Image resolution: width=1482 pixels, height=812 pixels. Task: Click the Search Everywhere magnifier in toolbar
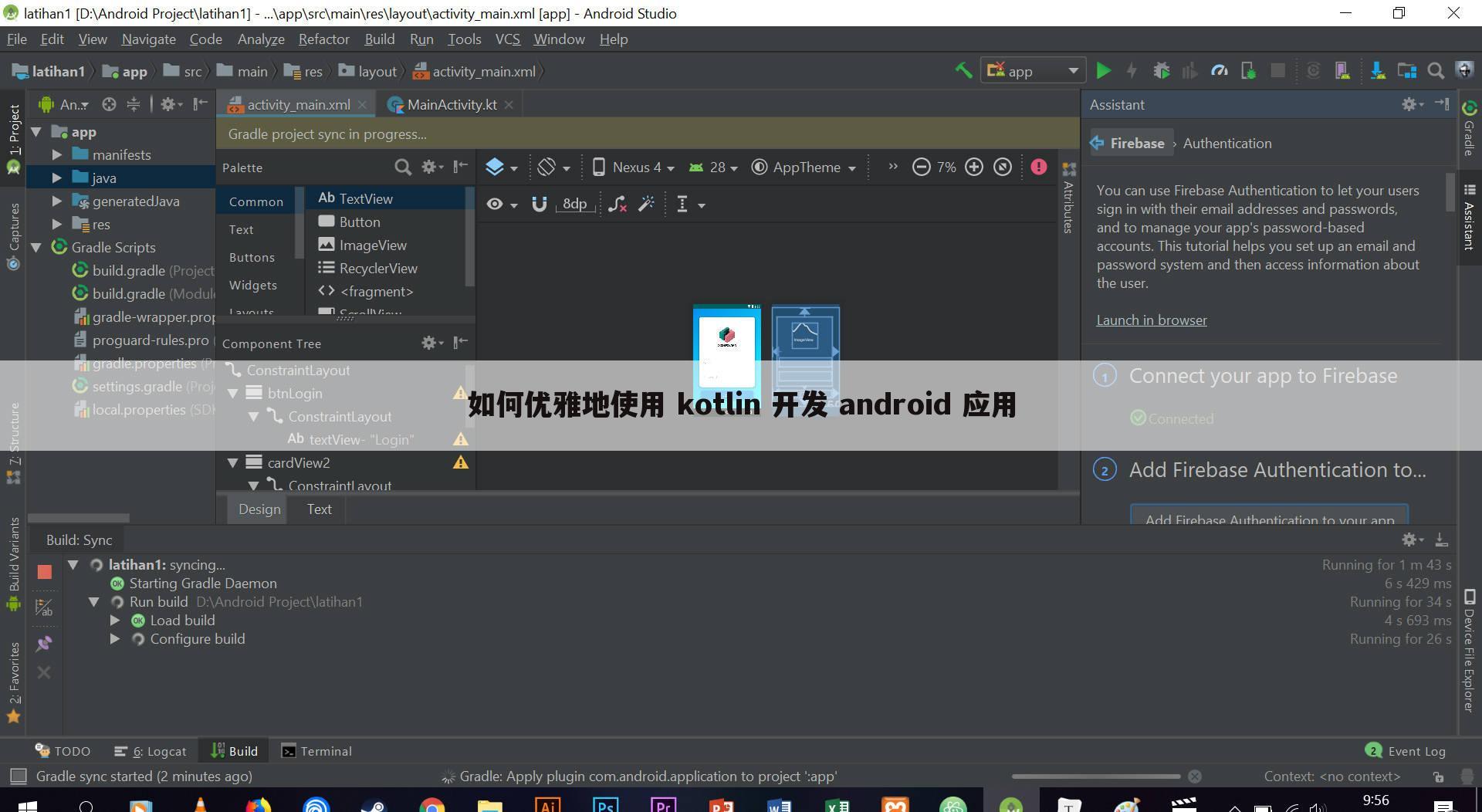[x=1436, y=71]
